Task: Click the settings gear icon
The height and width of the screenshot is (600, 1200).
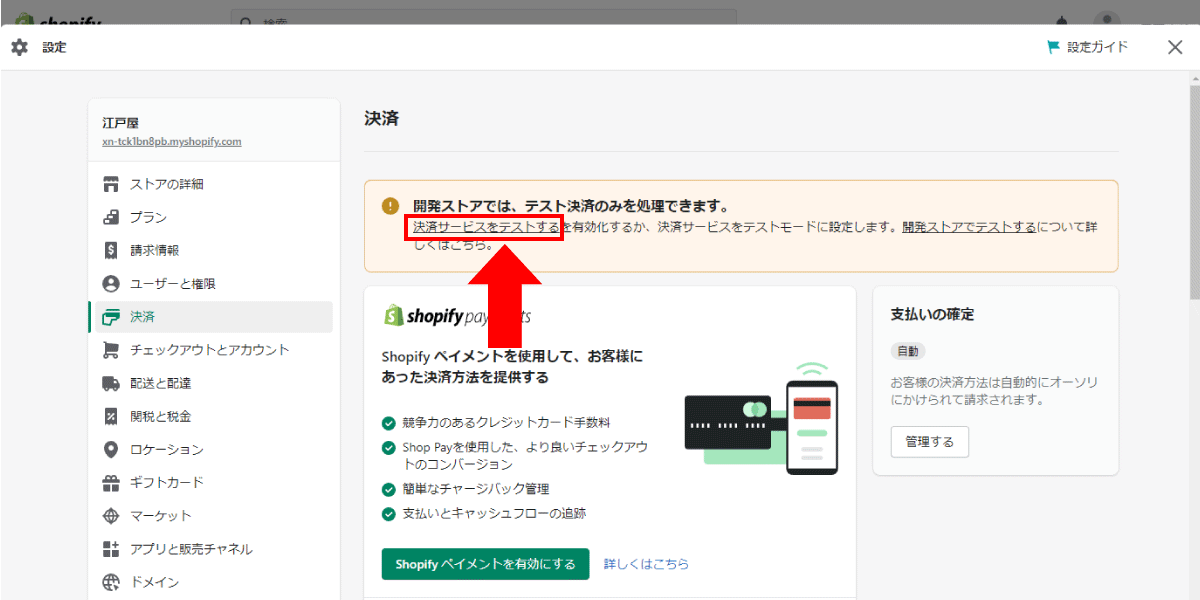Action: tap(19, 47)
